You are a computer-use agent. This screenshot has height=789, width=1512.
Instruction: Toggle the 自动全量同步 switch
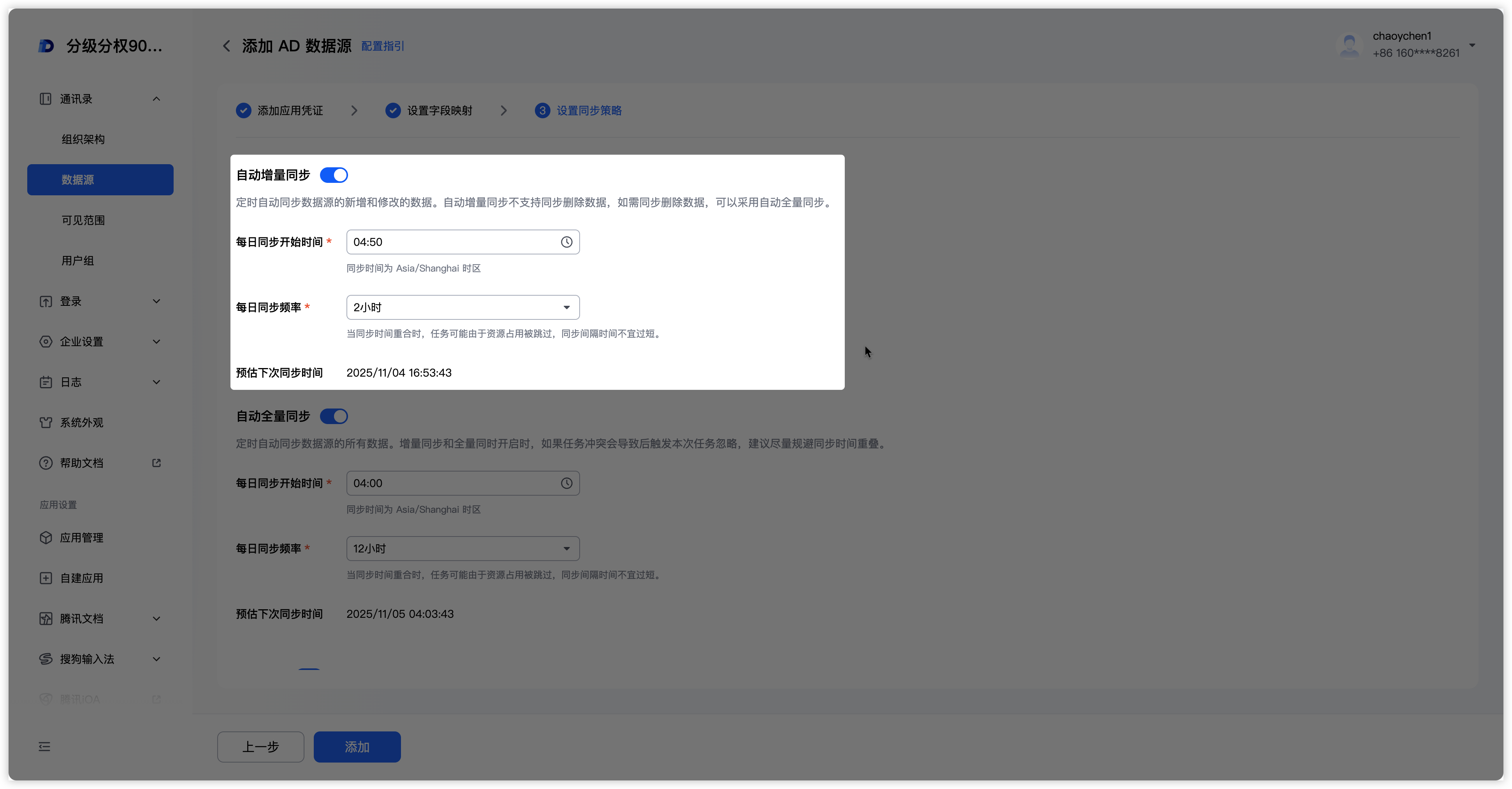tap(333, 417)
